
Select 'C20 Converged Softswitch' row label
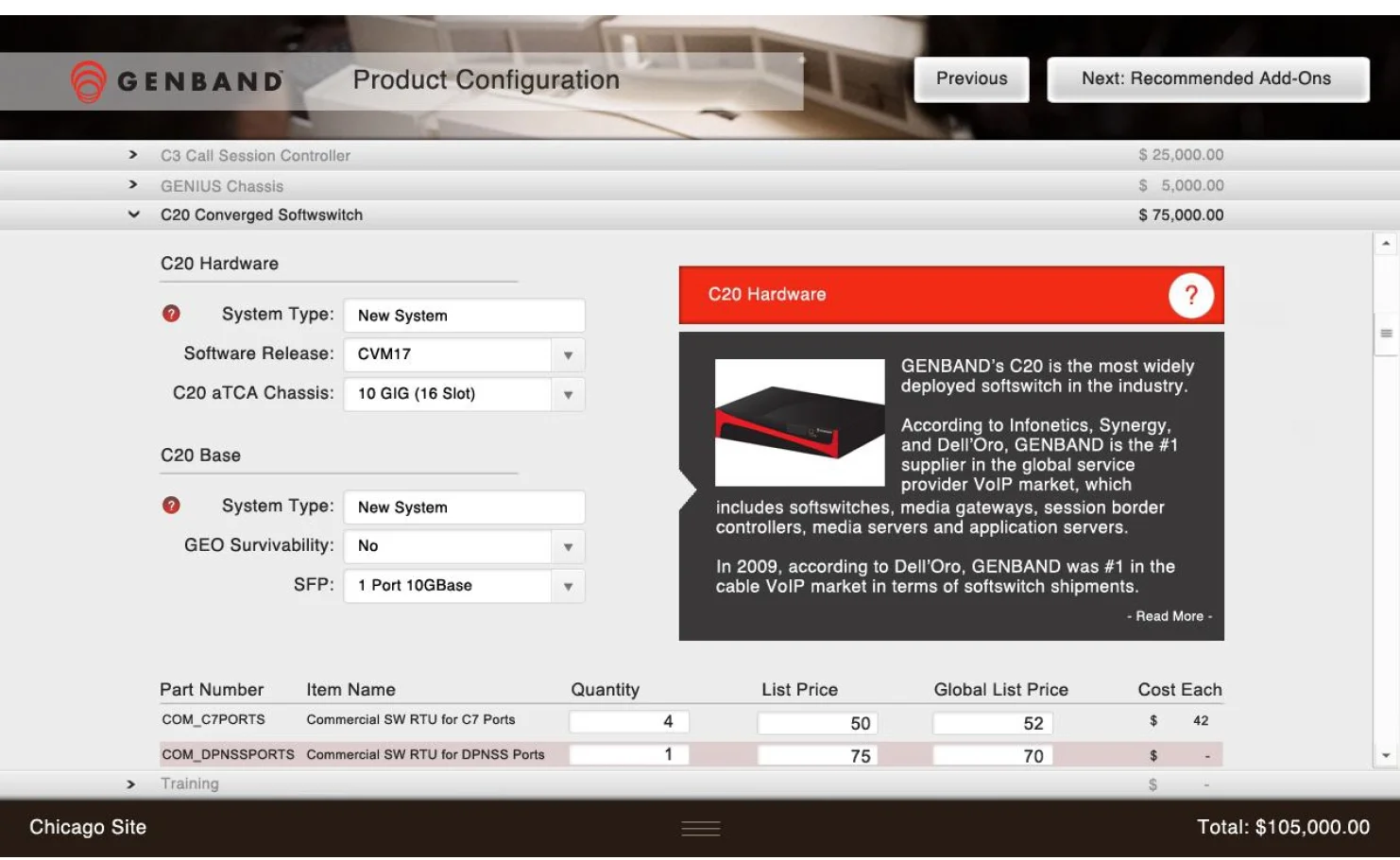[x=262, y=215]
